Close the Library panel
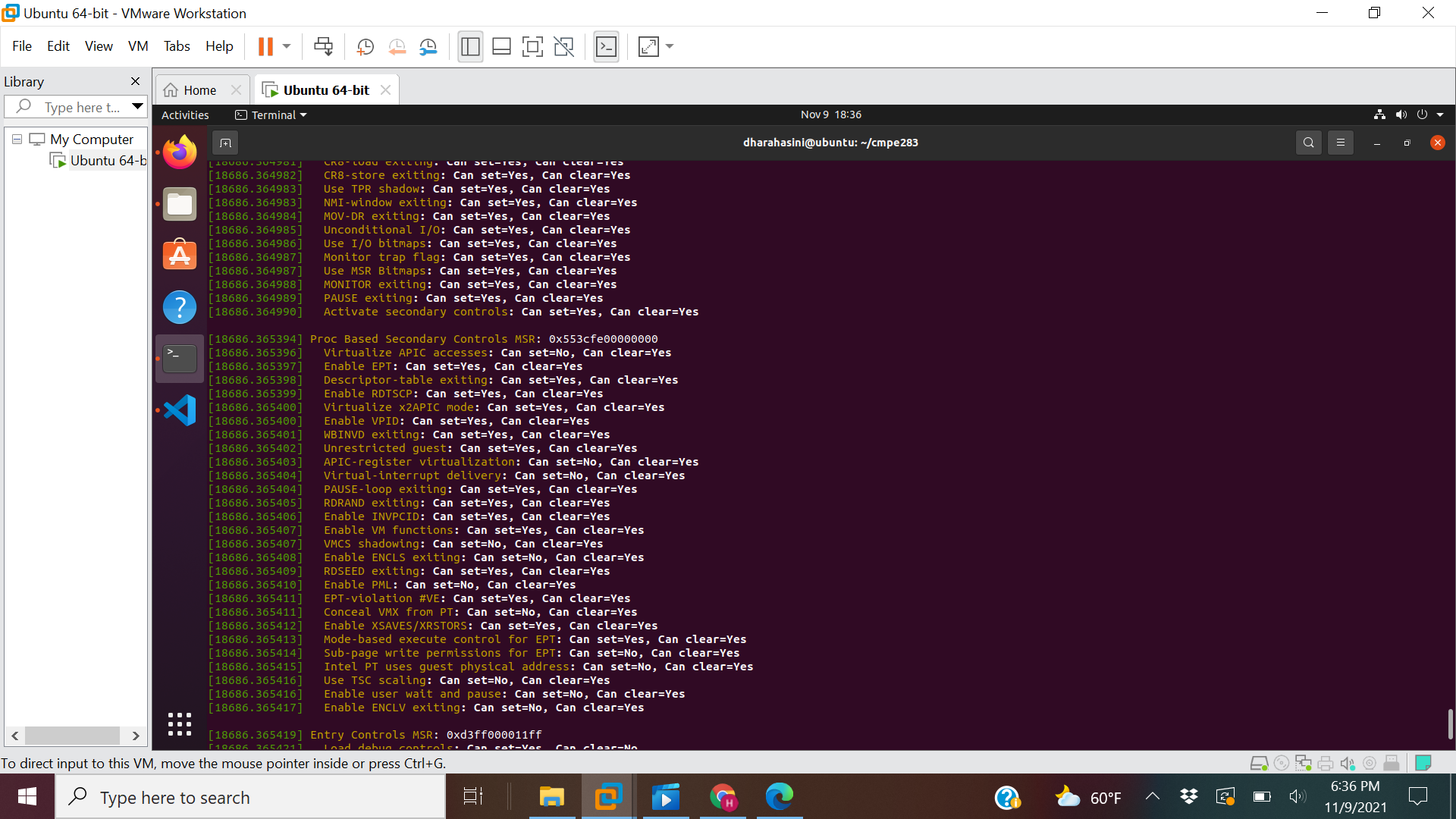Screen dimensions: 1456x819 pos(135,81)
